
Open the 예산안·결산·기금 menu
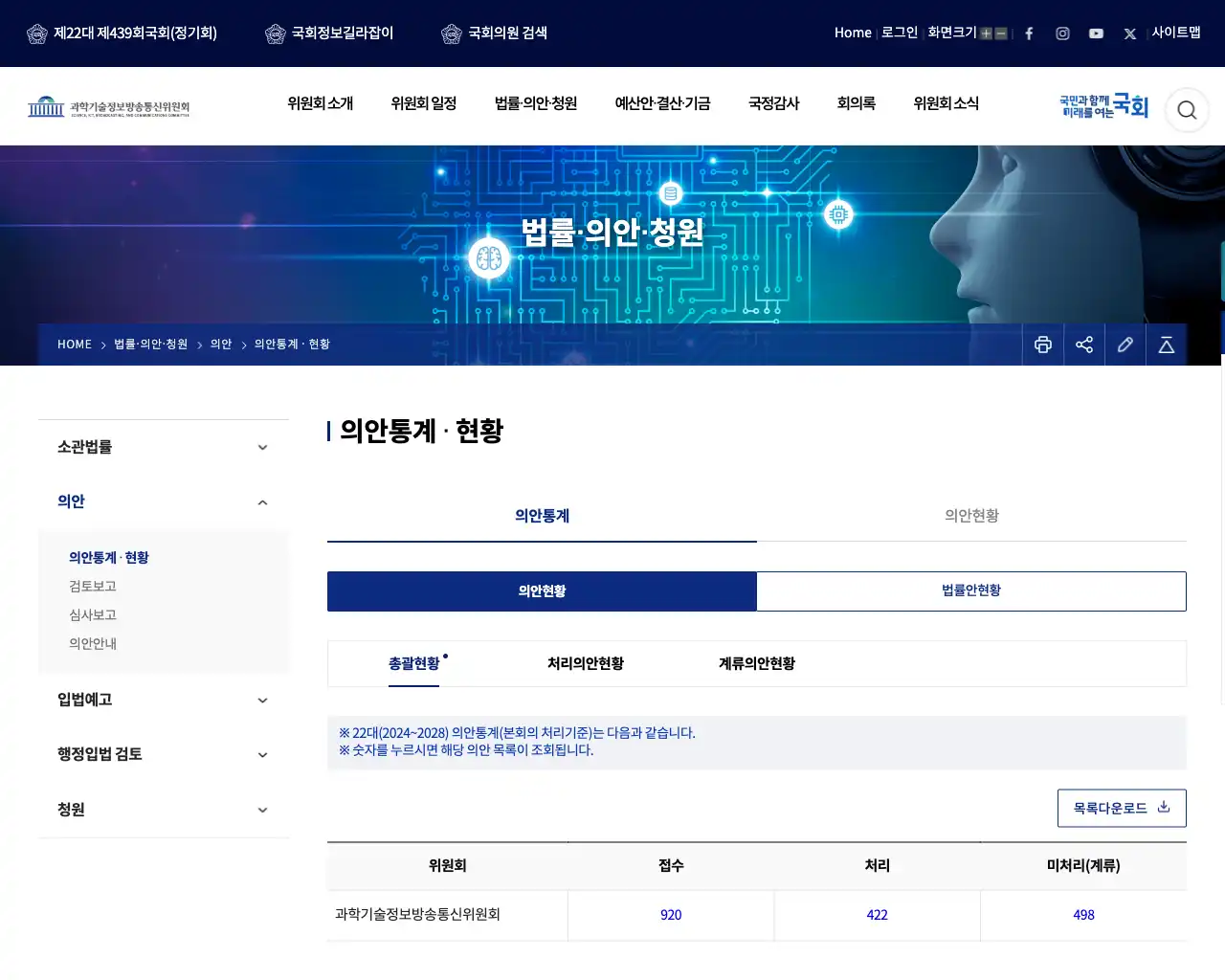663,103
